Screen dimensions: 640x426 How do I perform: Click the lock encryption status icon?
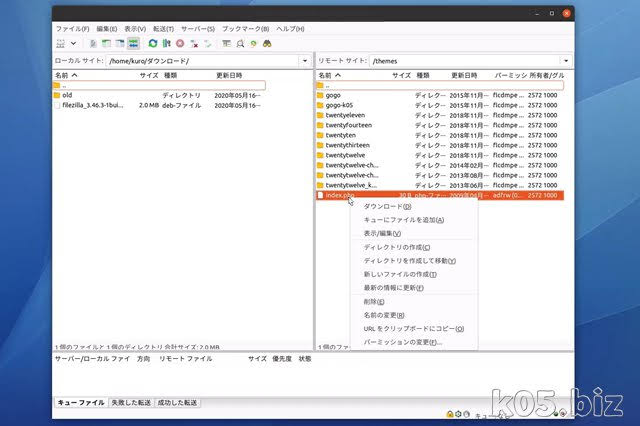pyautogui.click(x=450, y=414)
